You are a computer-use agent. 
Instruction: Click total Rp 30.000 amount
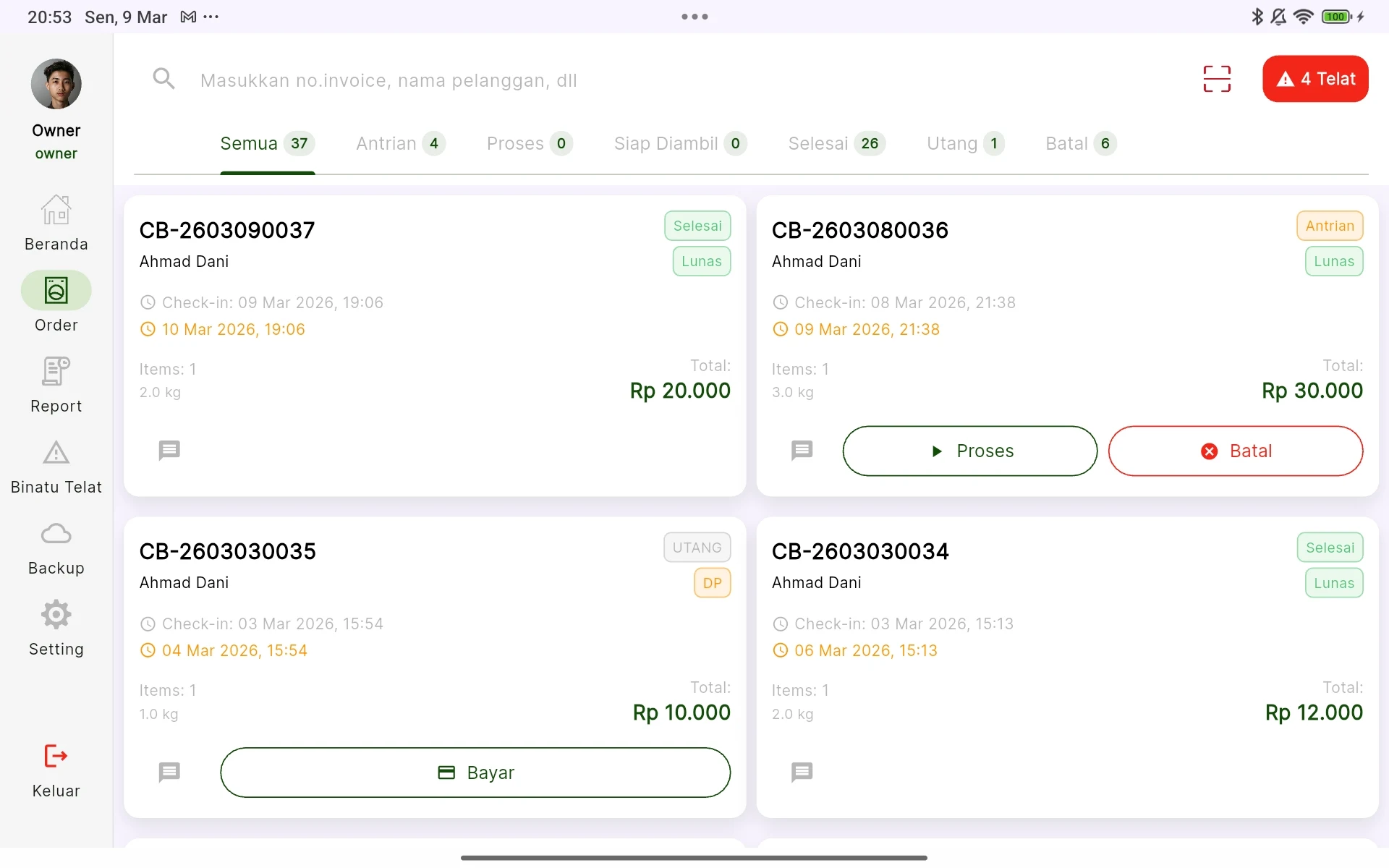1312,391
